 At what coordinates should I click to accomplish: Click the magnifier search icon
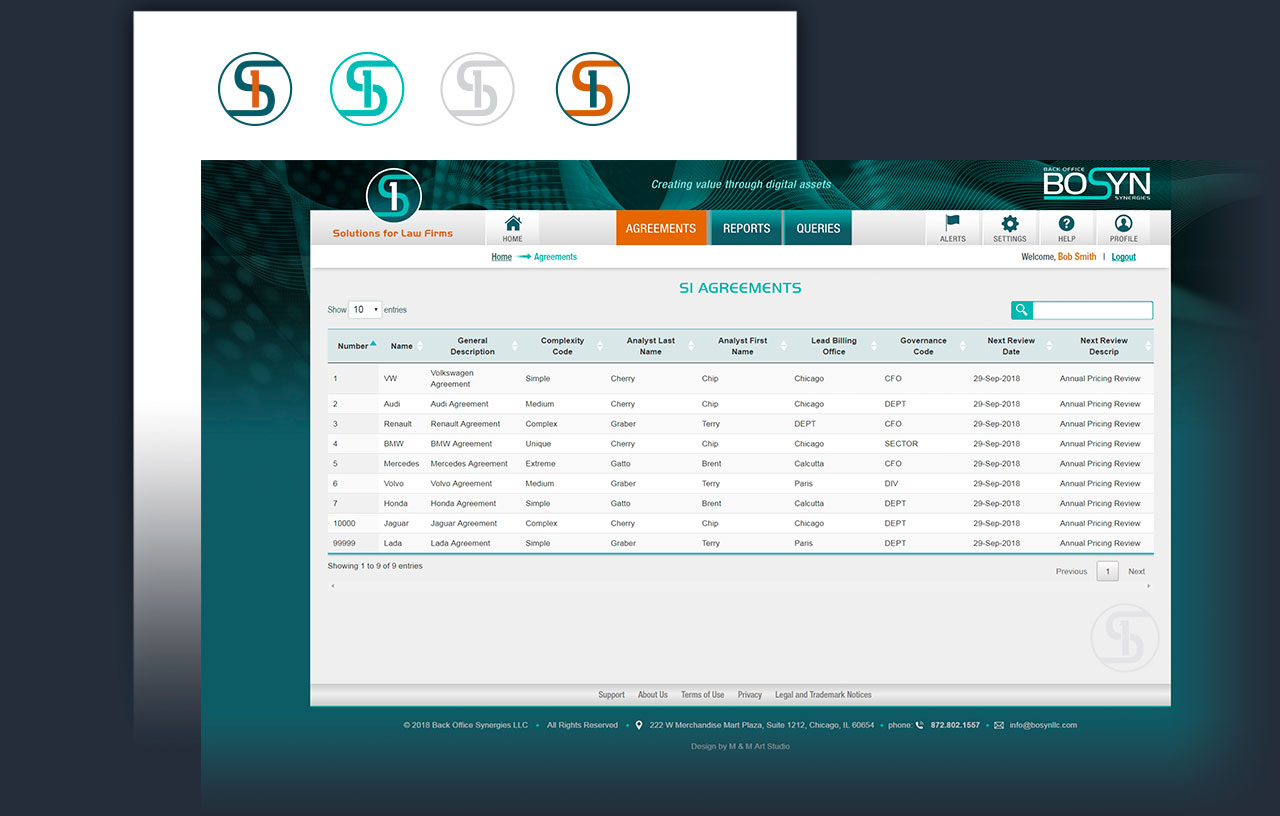1021,310
